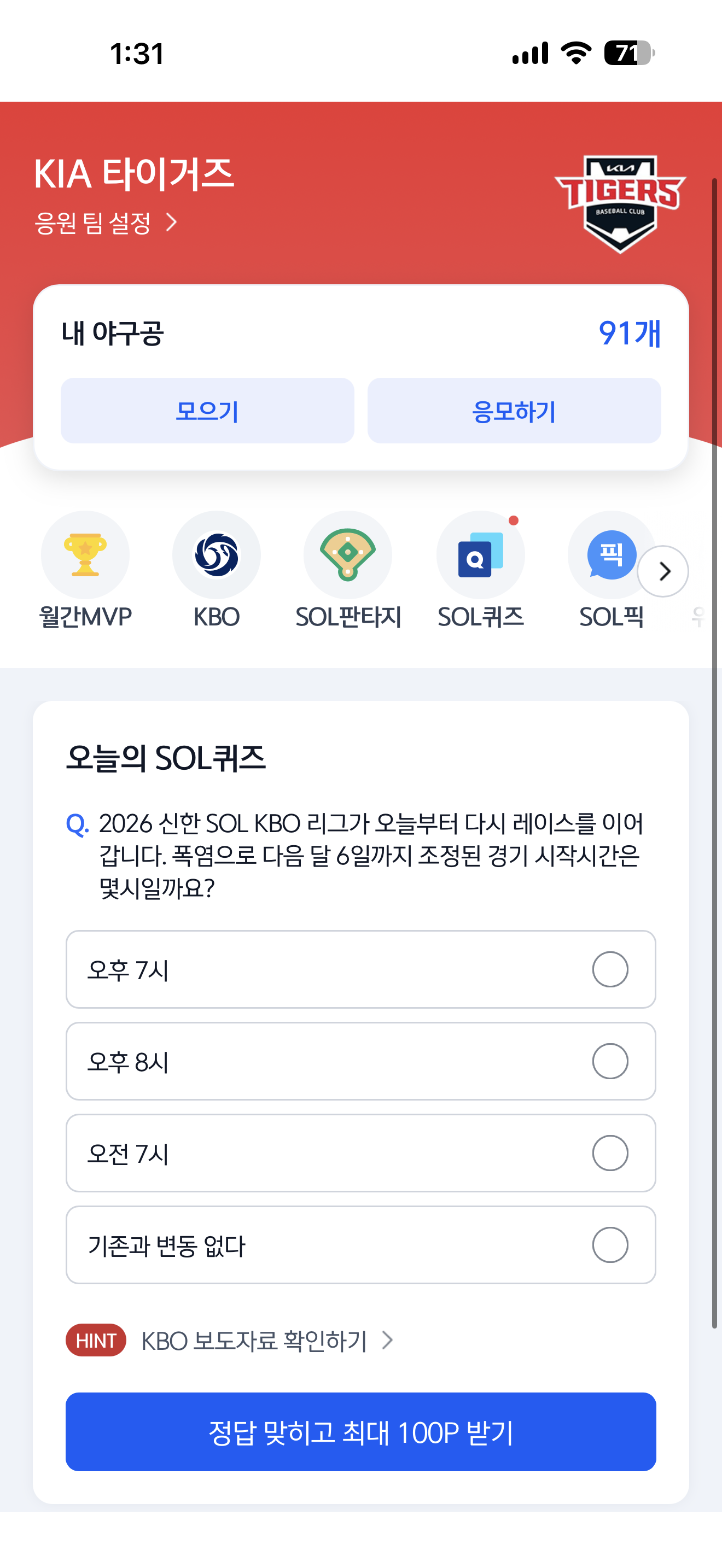The width and height of the screenshot is (722, 1568).
Task: Select the 오후 8시 answer option
Action: [361, 1061]
